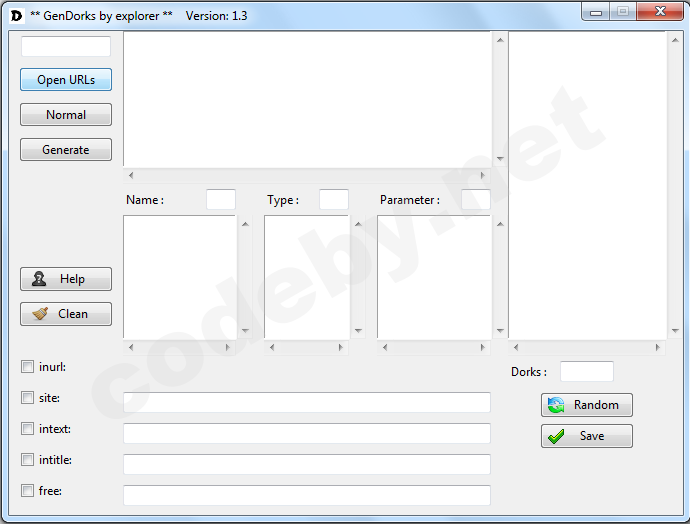Screen dimensions: 690x524
Task: Click the GenDorks app icon in title bar
Action: point(17,16)
